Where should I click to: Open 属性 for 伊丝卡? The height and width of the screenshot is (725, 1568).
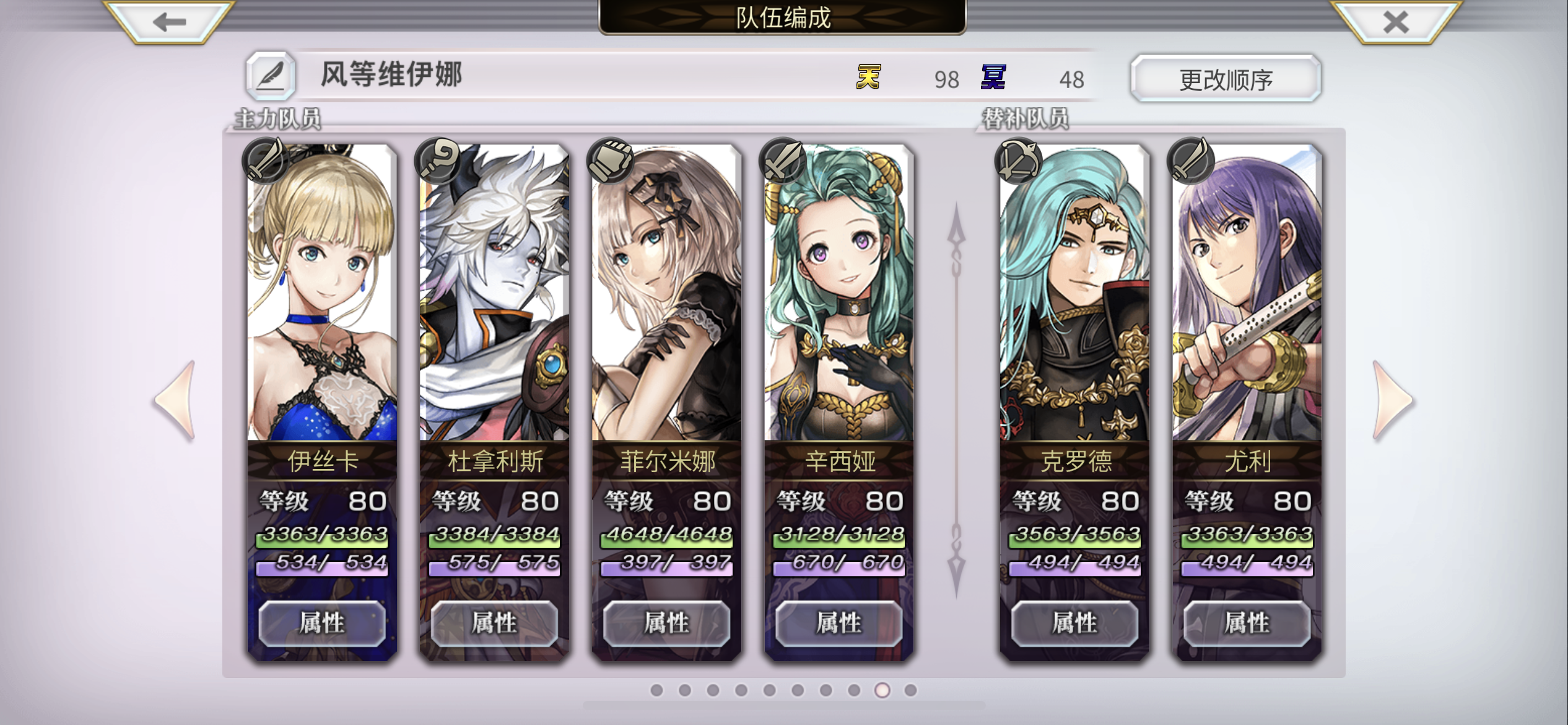322,623
